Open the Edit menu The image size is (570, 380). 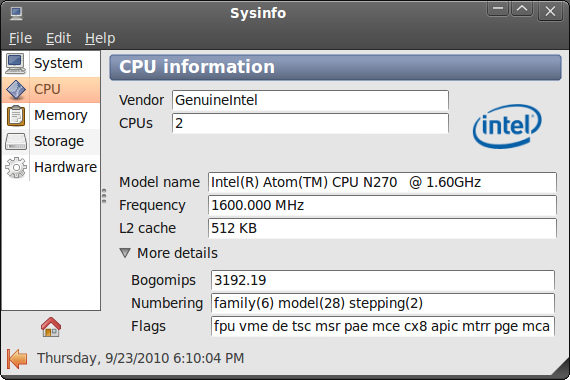click(58, 38)
